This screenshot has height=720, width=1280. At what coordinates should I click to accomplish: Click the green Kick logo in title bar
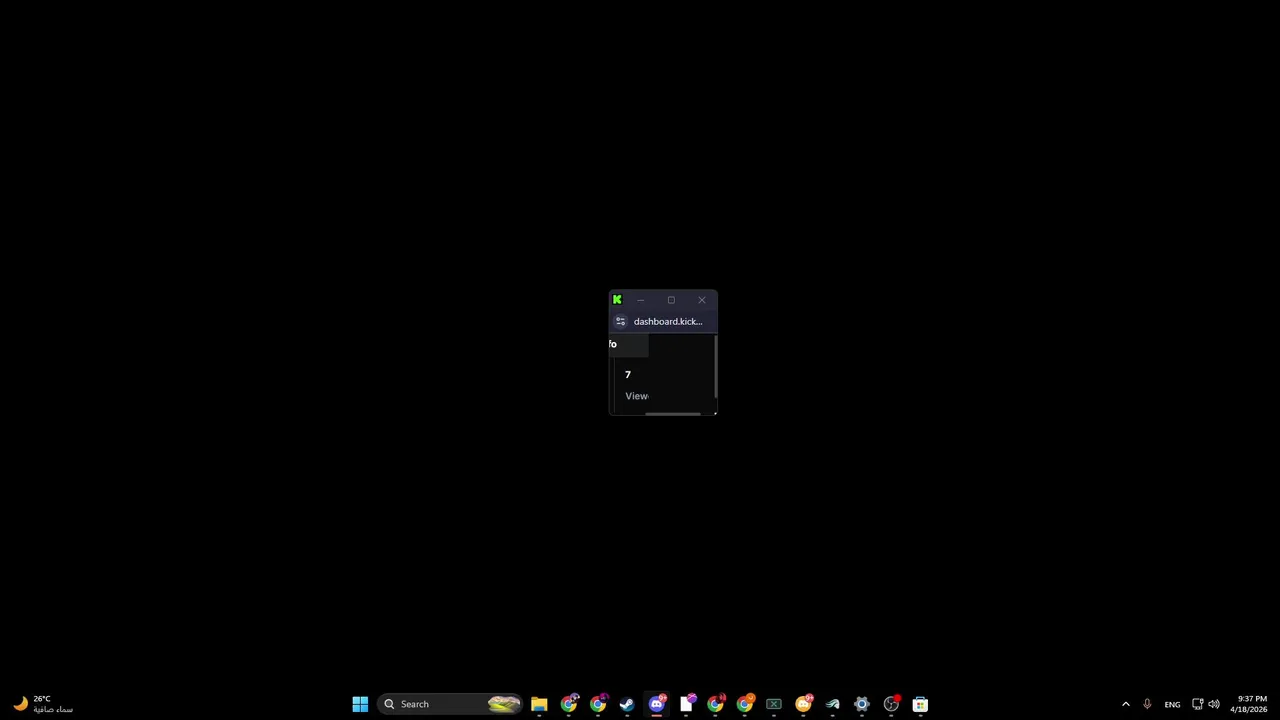(x=617, y=299)
